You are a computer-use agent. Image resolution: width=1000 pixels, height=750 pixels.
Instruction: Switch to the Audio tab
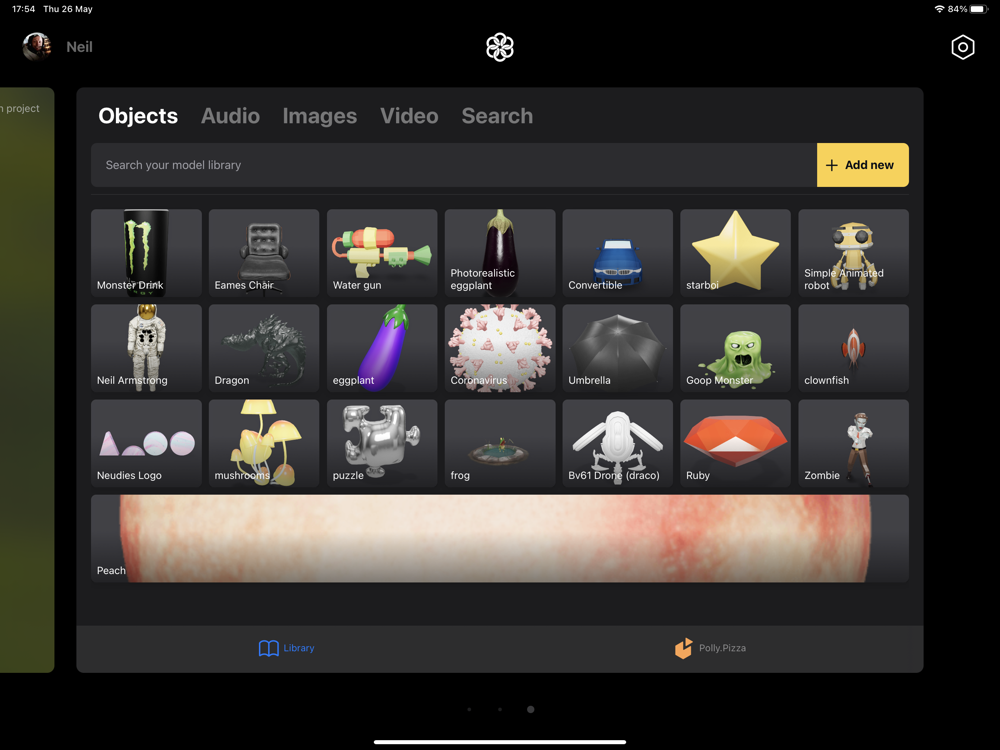(230, 116)
